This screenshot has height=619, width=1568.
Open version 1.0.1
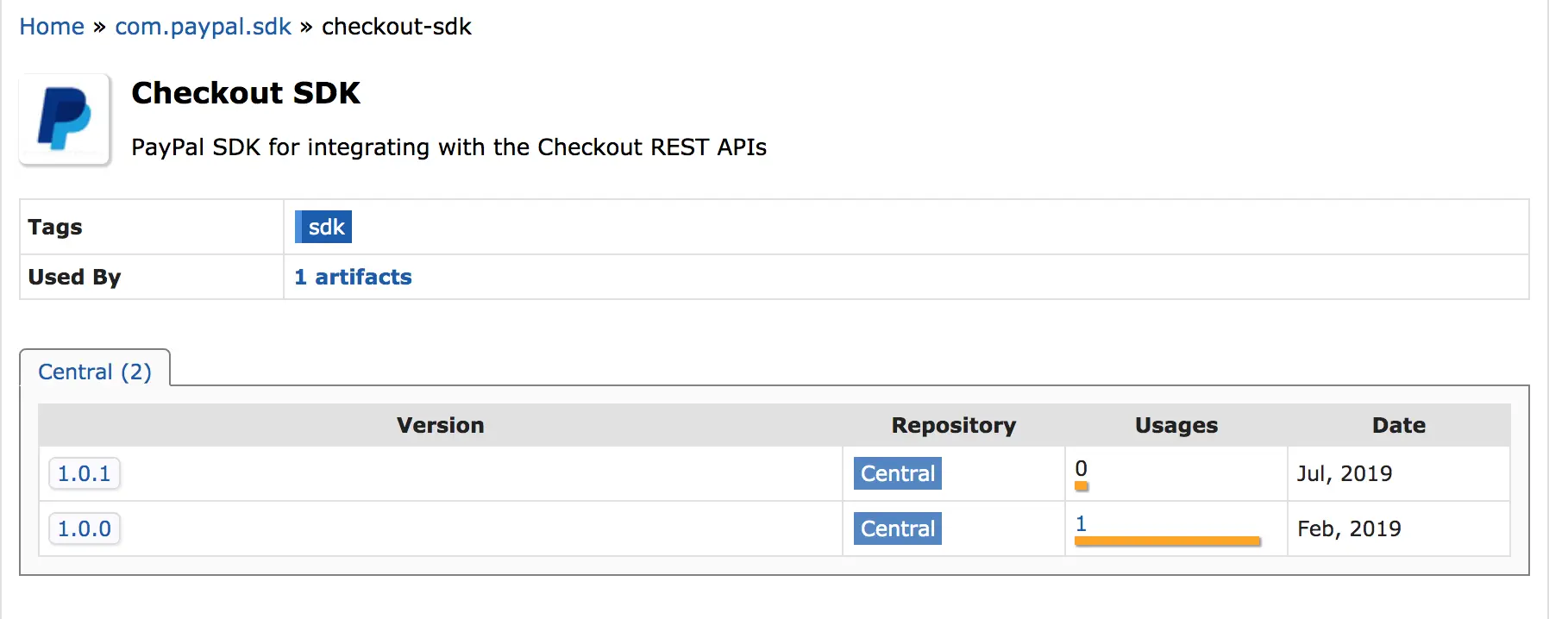(x=84, y=473)
